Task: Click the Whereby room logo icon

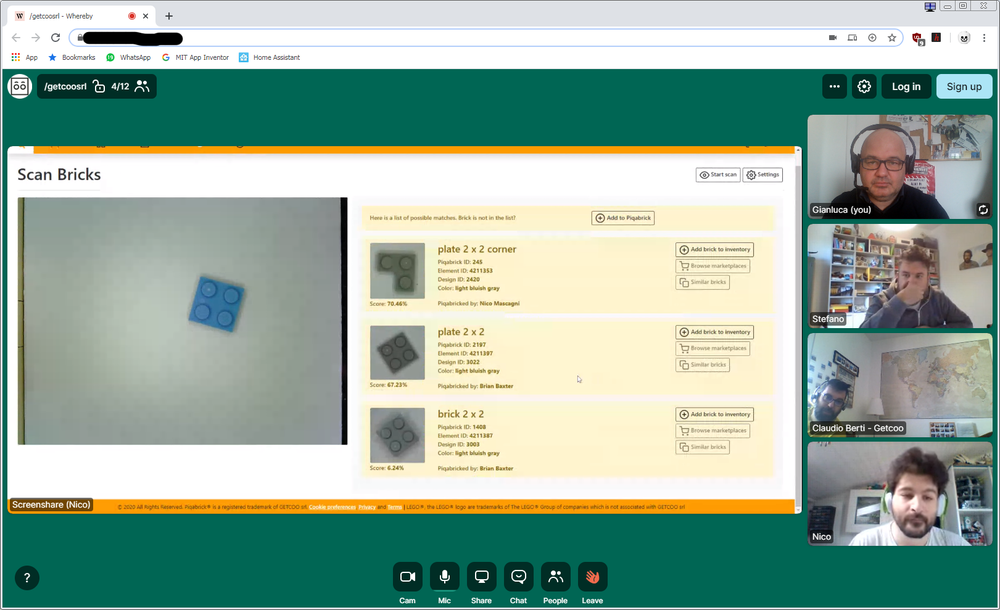Action: tap(20, 86)
